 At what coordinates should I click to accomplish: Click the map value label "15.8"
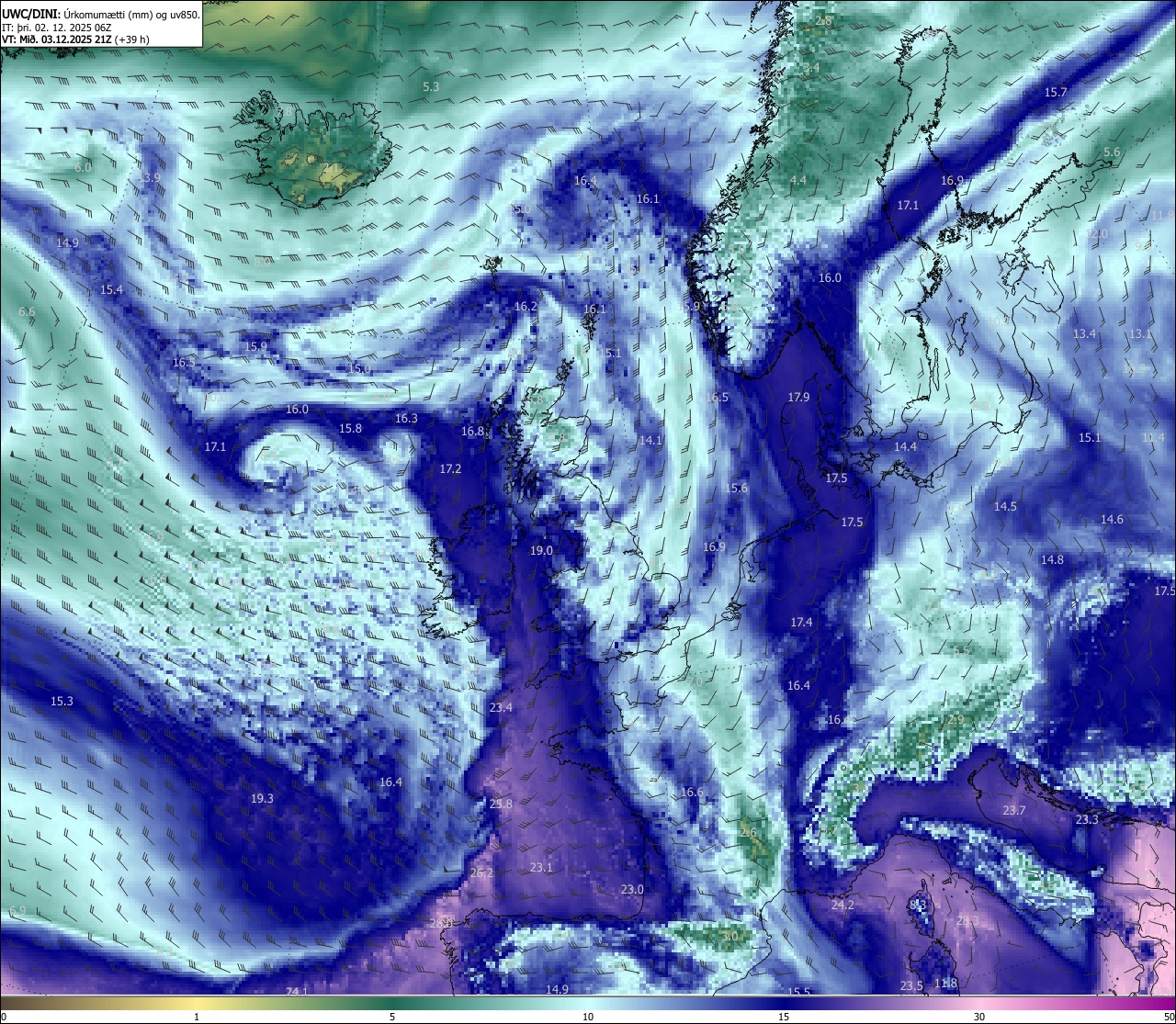click(350, 429)
